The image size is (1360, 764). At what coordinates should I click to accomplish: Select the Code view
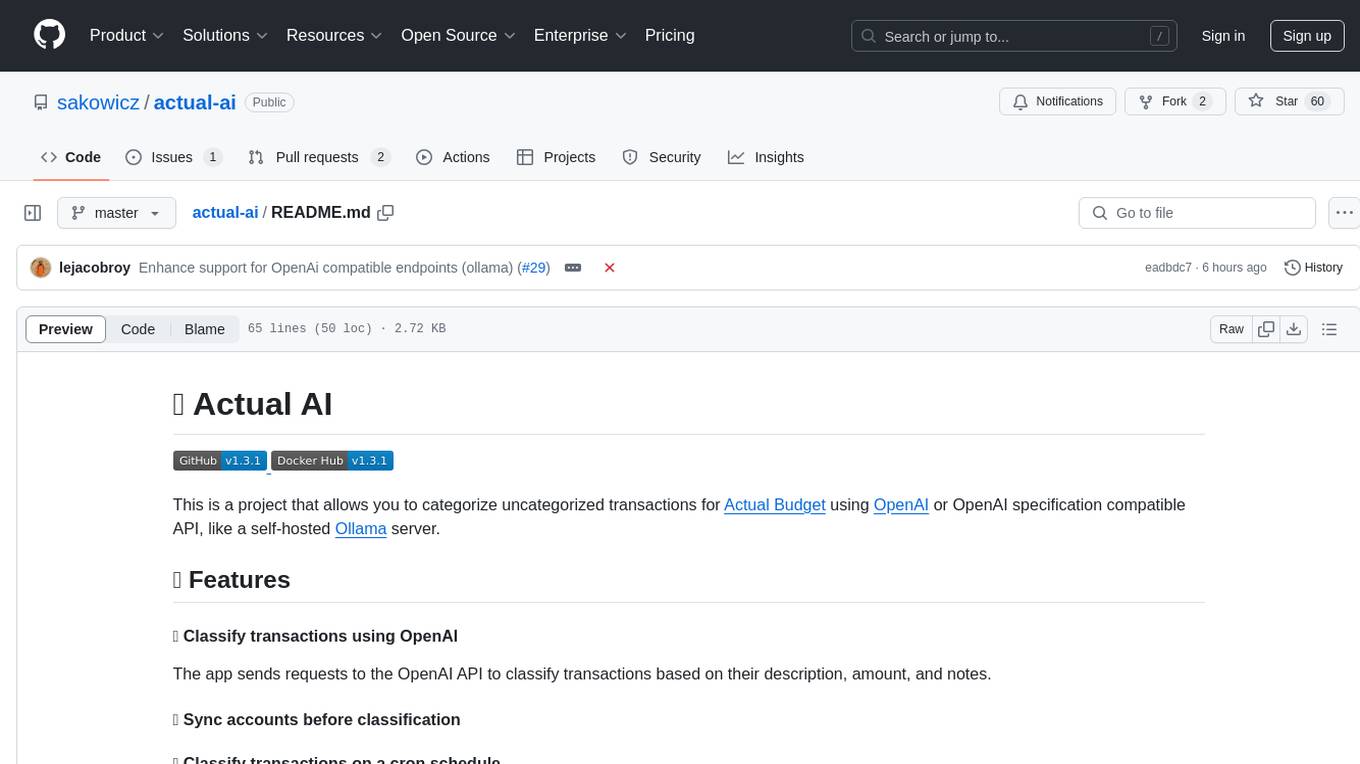(x=138, y=329)
